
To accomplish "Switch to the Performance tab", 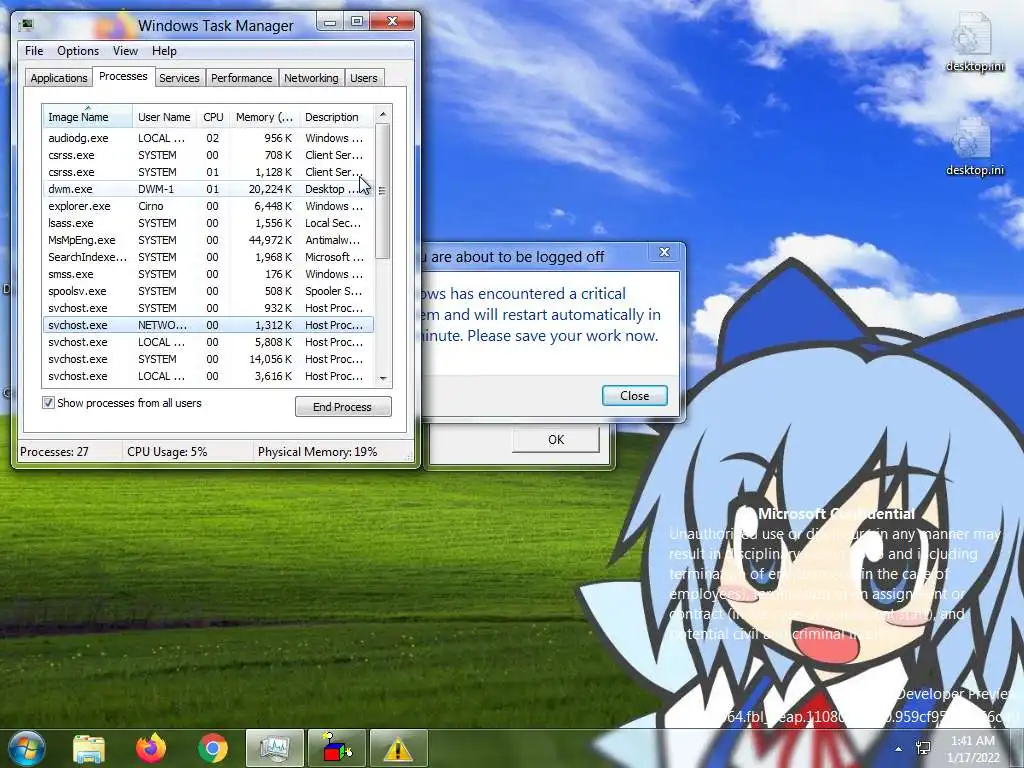I will [241, 78].
